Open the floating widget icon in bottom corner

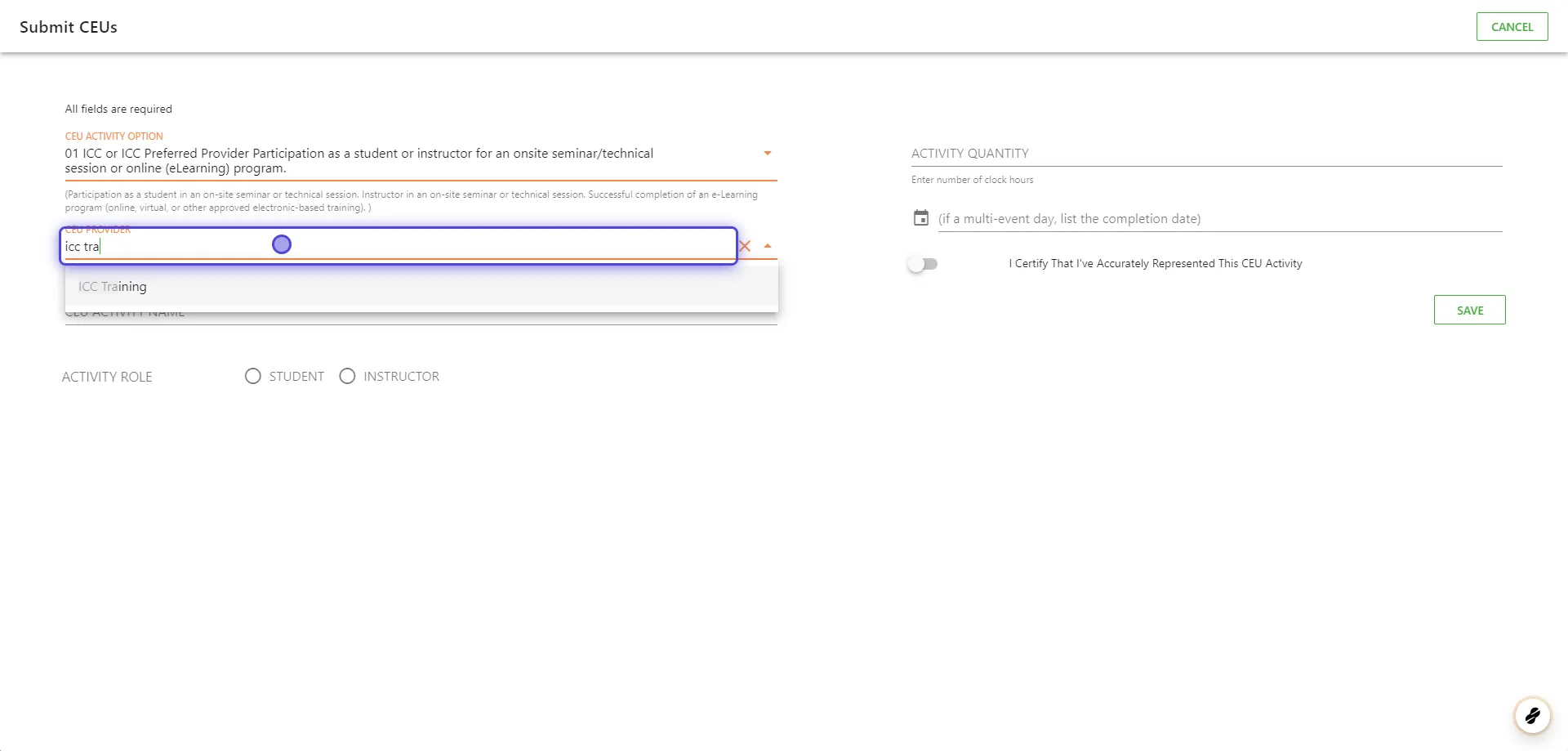click(1532, 716)
